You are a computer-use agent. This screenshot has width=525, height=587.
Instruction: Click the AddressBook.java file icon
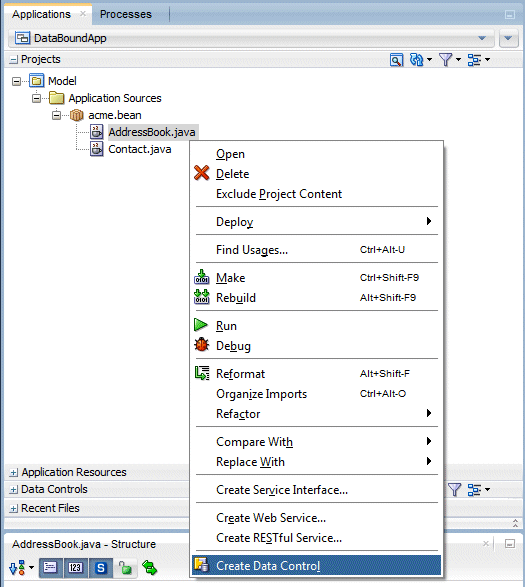[x=97, y=132]
